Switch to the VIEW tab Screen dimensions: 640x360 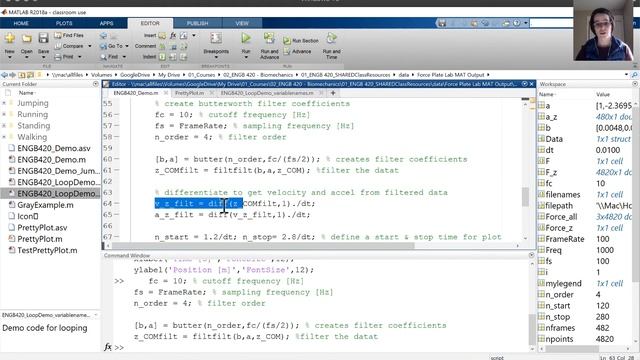(242, 23)
